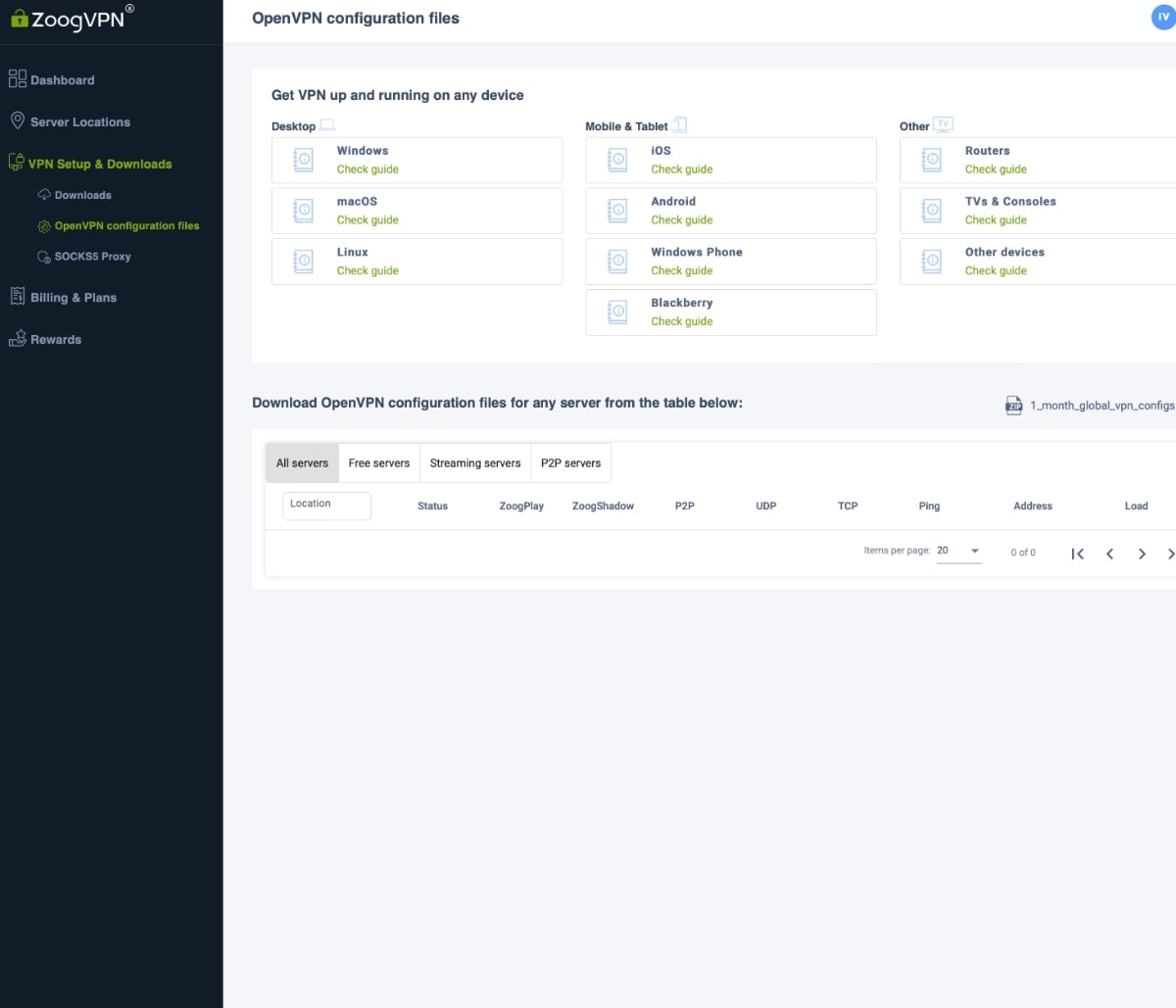Go to the first page of results

click(1077, 553)
